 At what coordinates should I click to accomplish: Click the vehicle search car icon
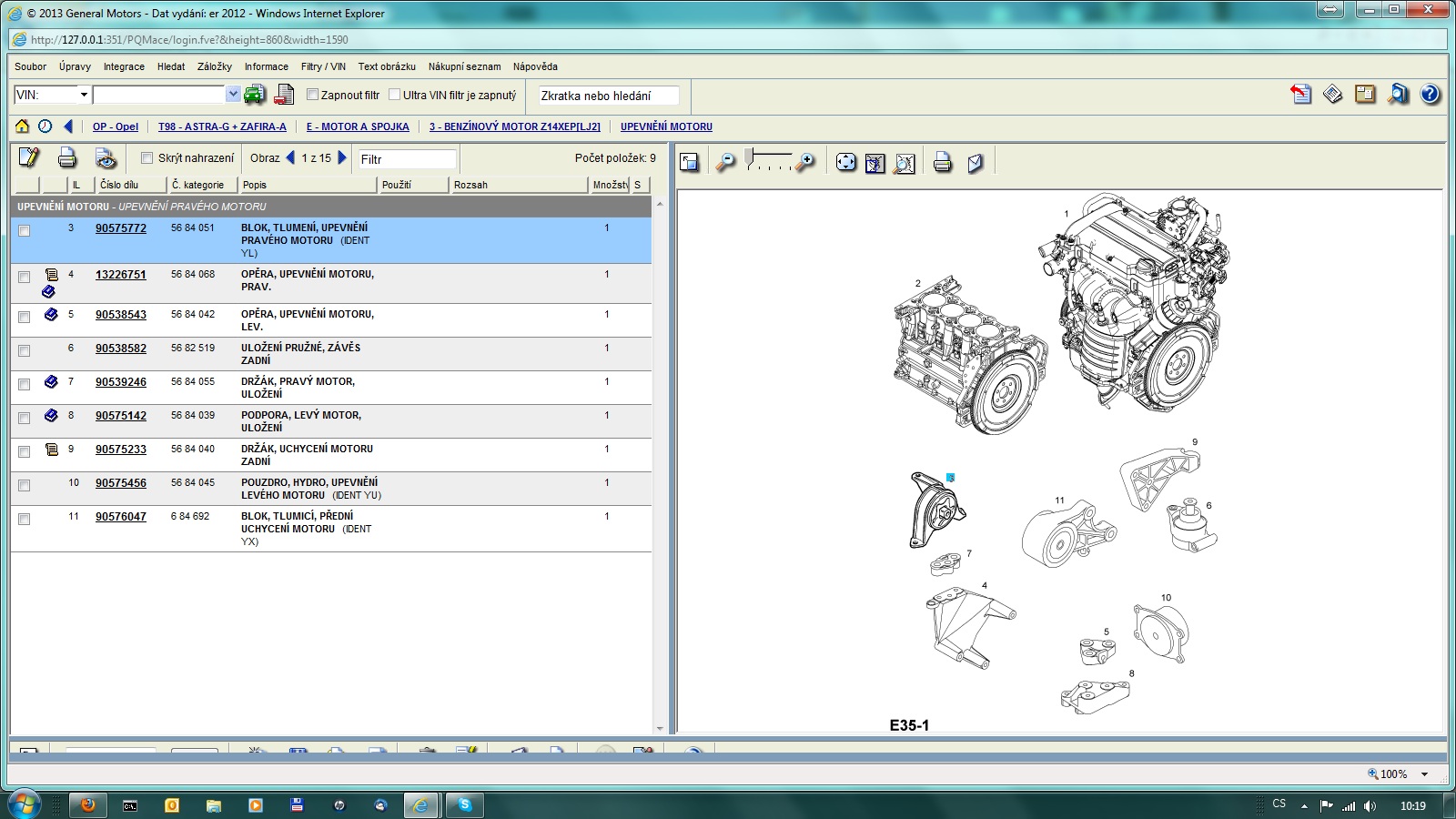coord(255,95)
